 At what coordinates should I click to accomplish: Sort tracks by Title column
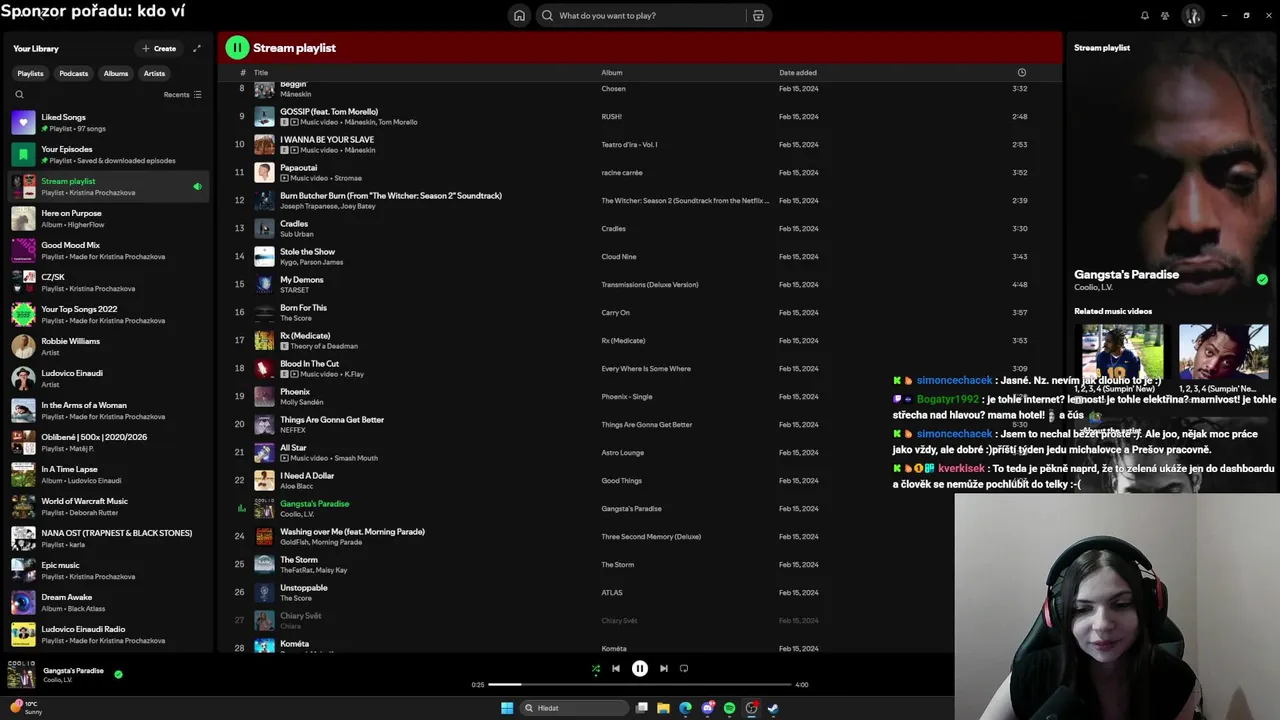(x=261, y=72)
